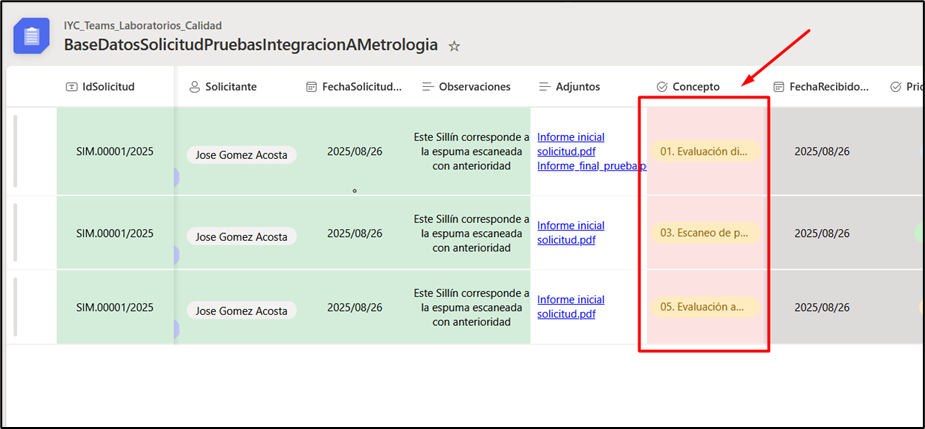Screen dimensions: 925x429
Task: Click the person icon beside Solicitante header
Action: [x=195, y=87]
